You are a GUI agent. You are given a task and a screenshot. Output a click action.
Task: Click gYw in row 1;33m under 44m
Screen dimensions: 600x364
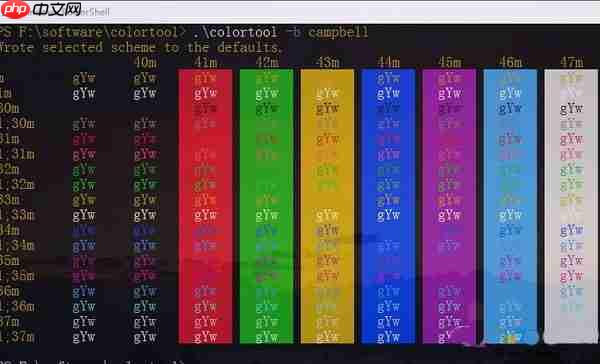(x=388, y=216)
